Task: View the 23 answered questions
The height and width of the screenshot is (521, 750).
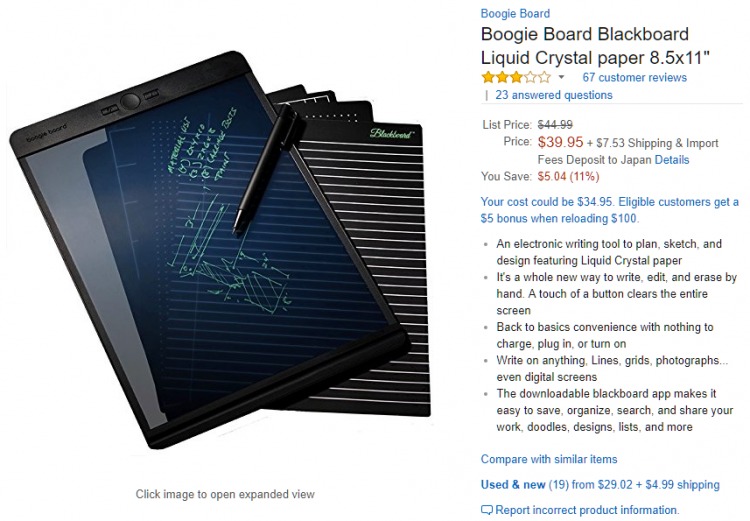Action: pos(553,95)
